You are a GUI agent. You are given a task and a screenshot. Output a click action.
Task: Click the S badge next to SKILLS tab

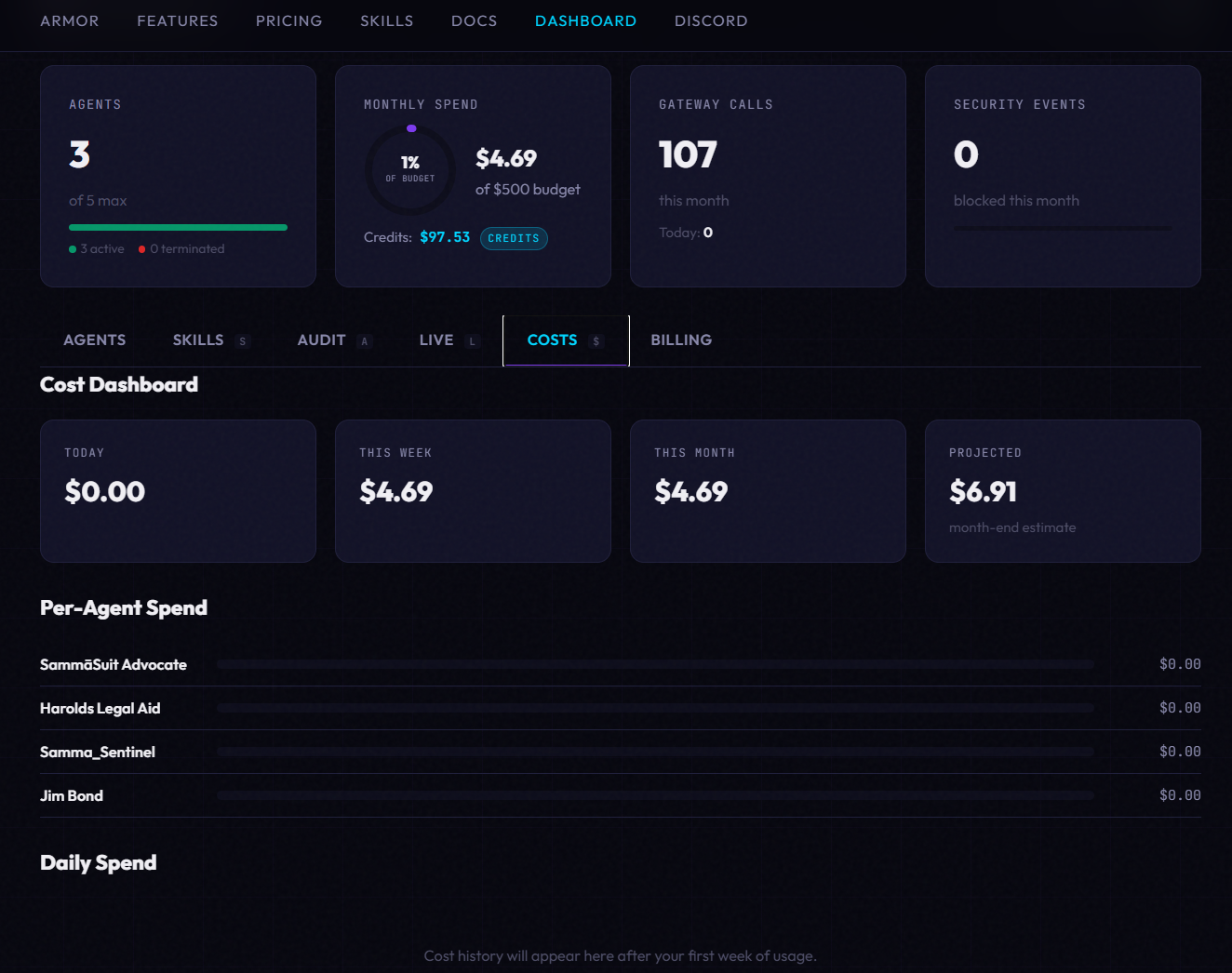[241, 340]
